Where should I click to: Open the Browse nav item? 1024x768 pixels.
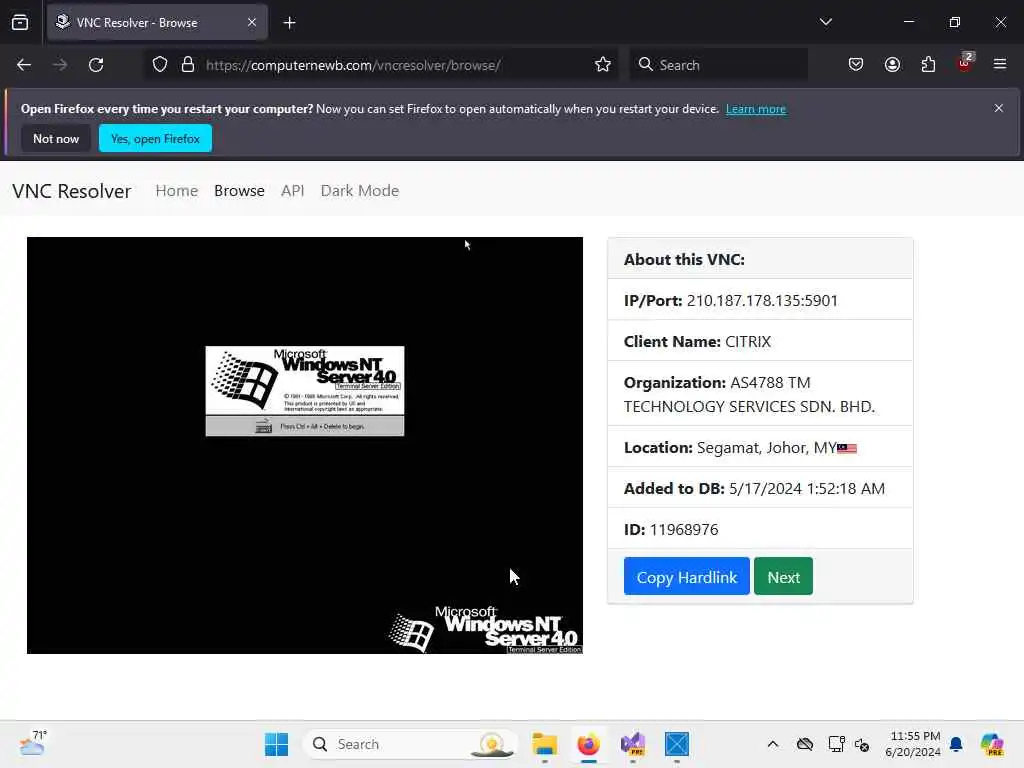(x=239, y=191)
